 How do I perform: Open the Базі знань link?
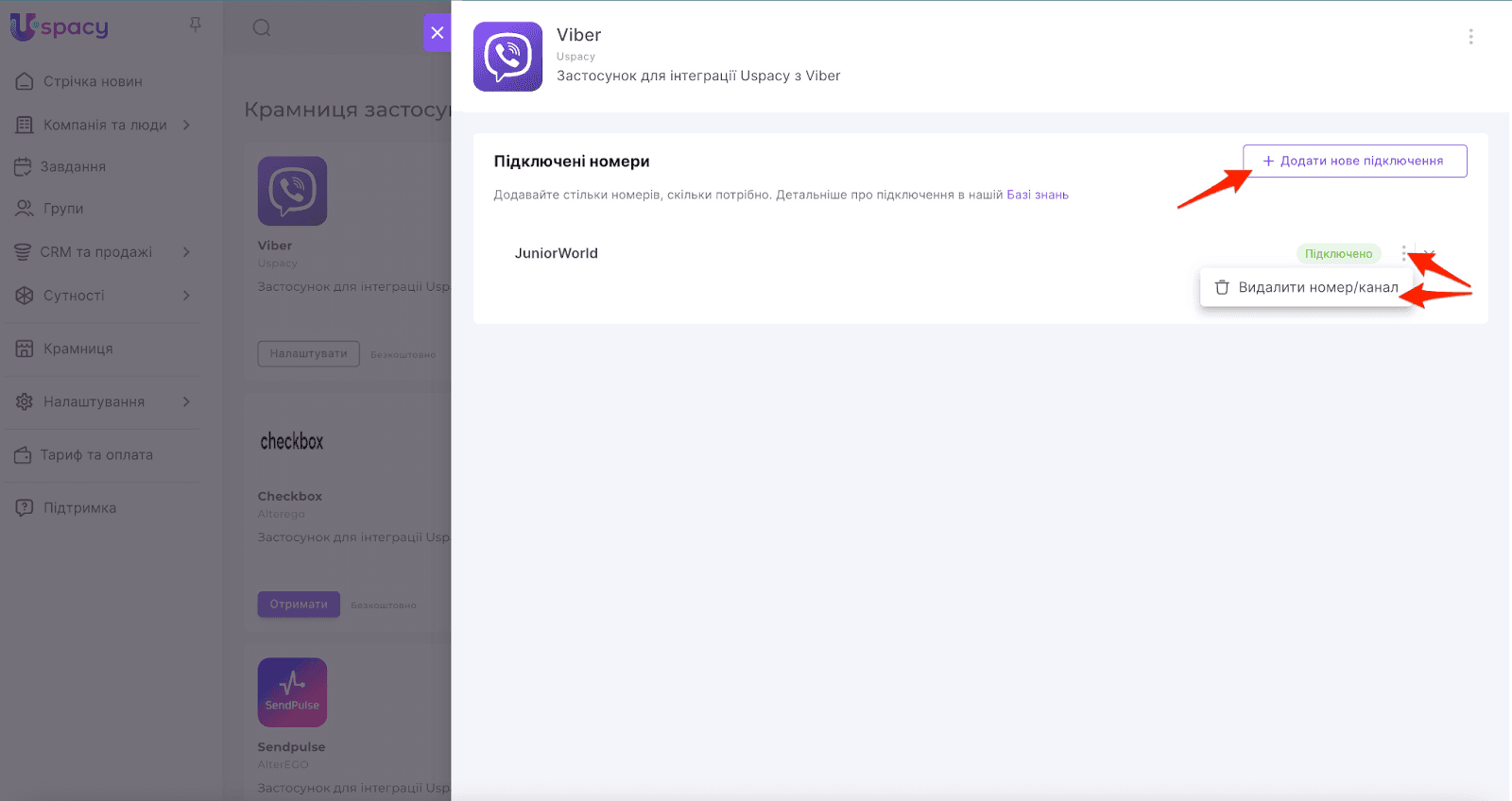1038,195
